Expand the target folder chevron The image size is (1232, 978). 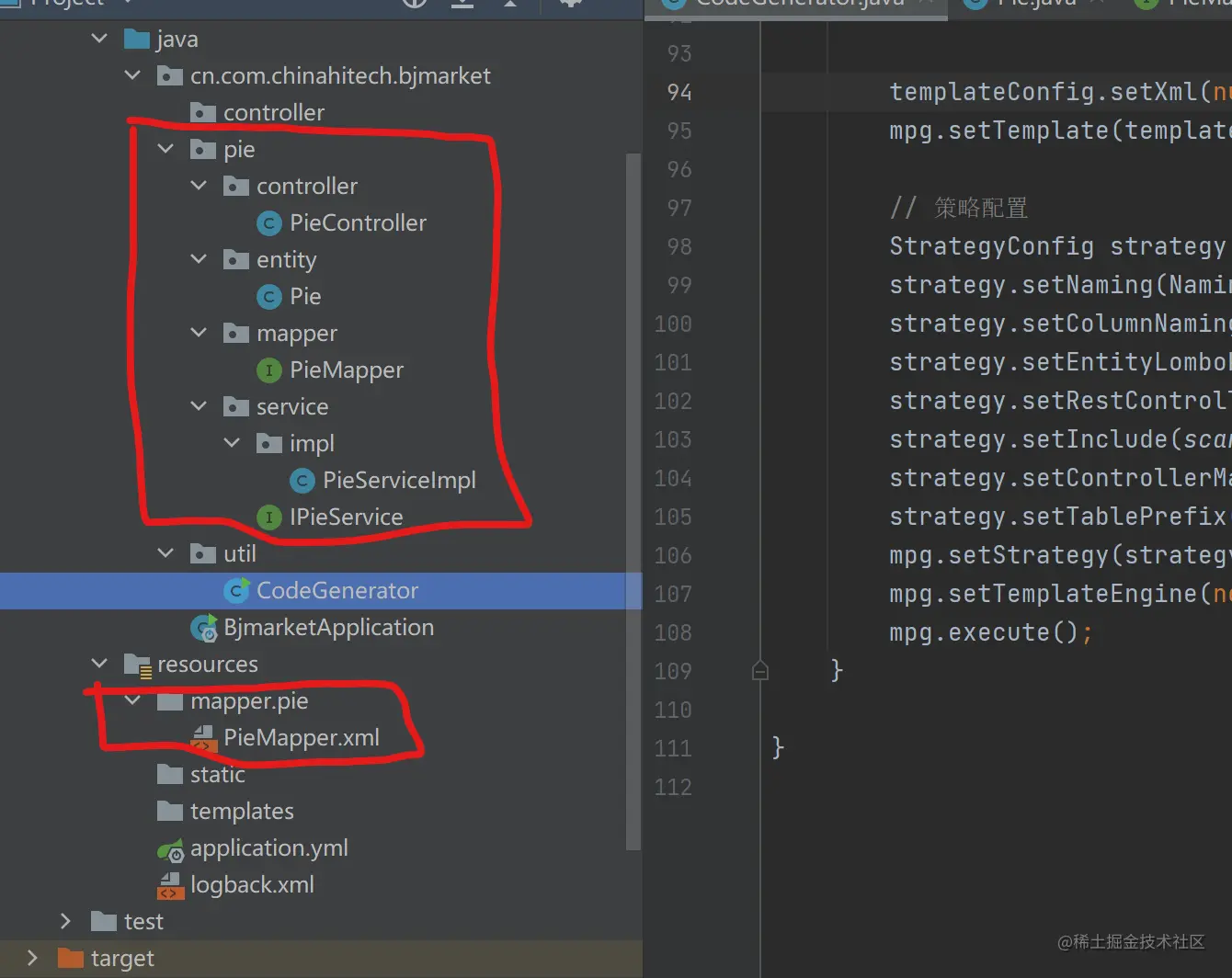(x=32, y=958)
